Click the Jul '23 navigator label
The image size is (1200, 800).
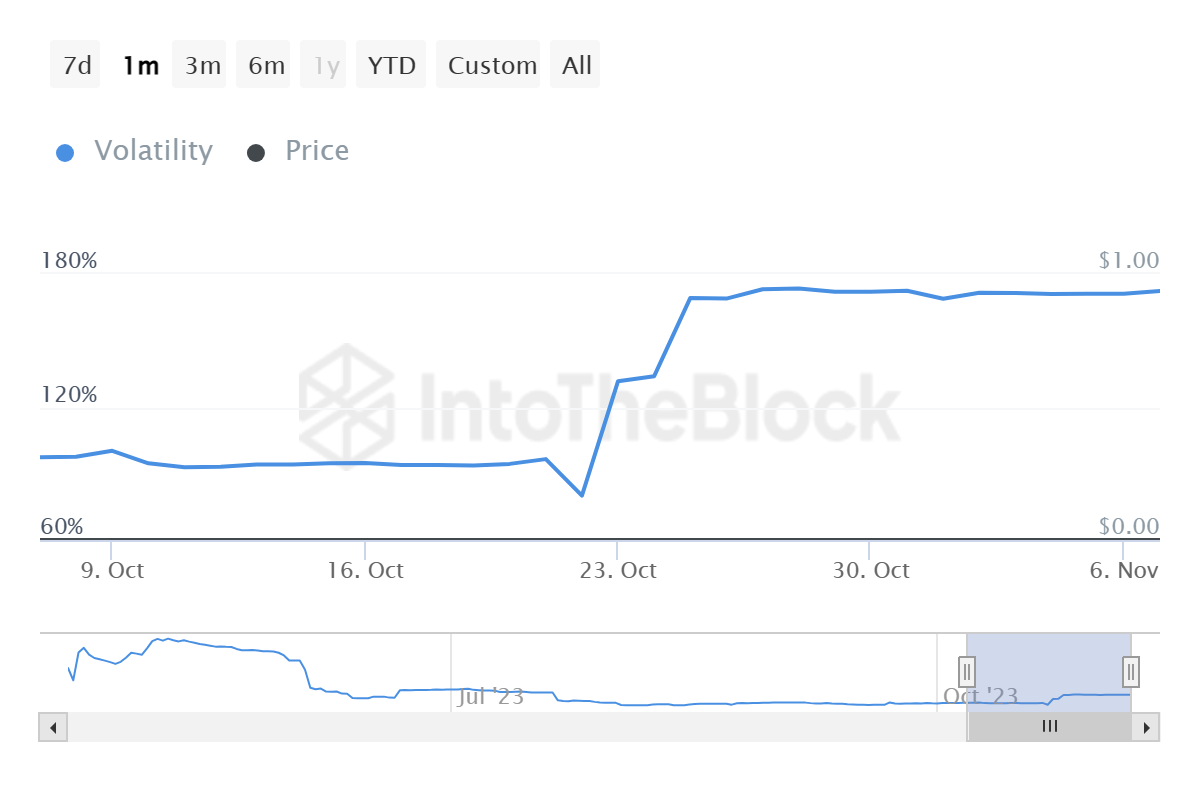(x=490, y=697)
